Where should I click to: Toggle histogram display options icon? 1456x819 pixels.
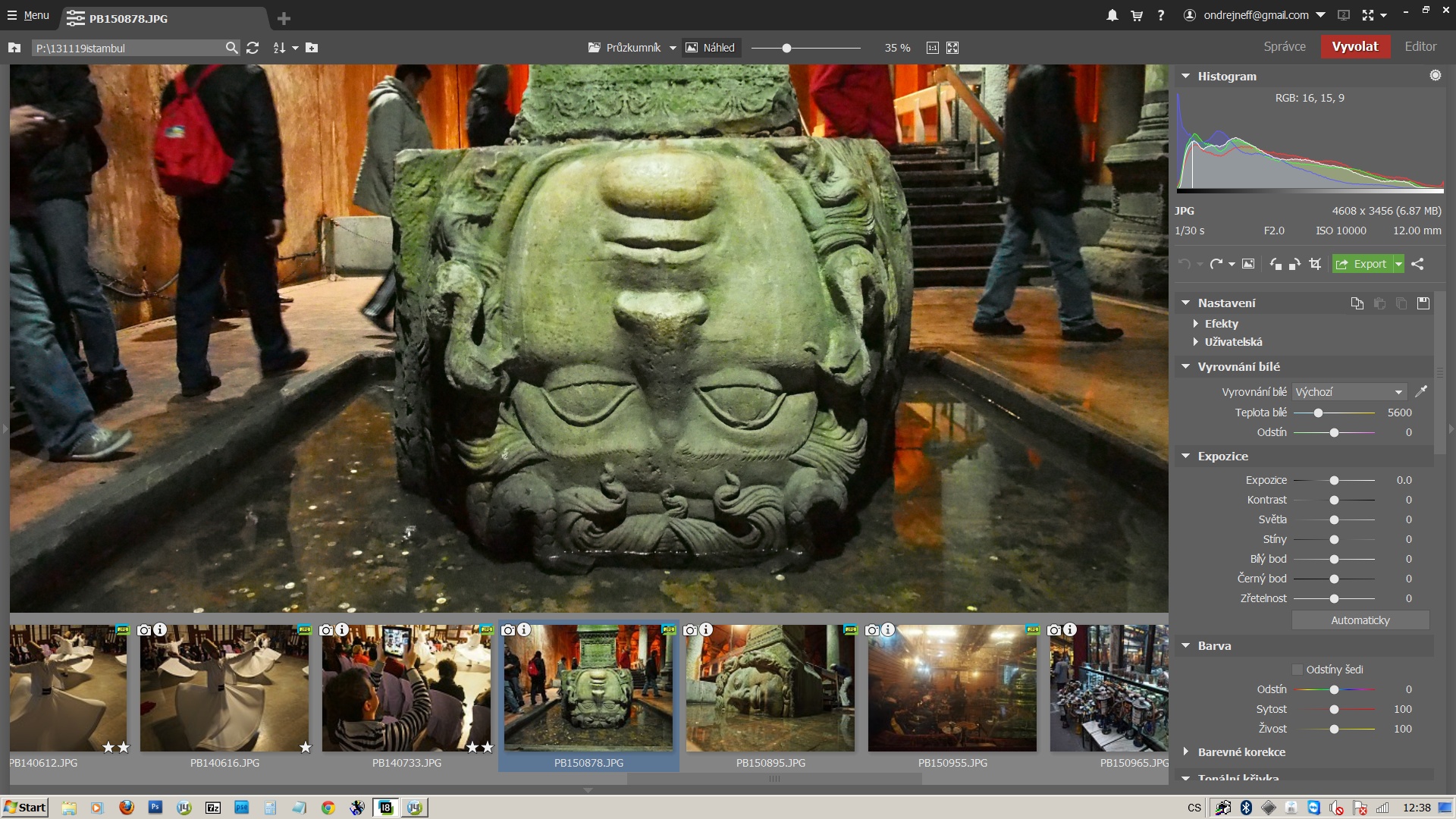coord(1435,75)
